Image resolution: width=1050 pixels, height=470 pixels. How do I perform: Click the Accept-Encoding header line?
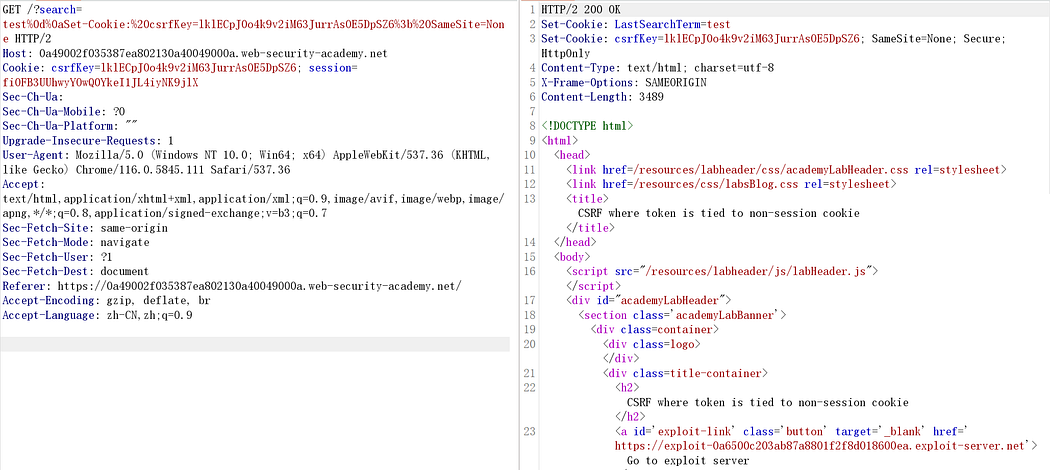(106, 300)
